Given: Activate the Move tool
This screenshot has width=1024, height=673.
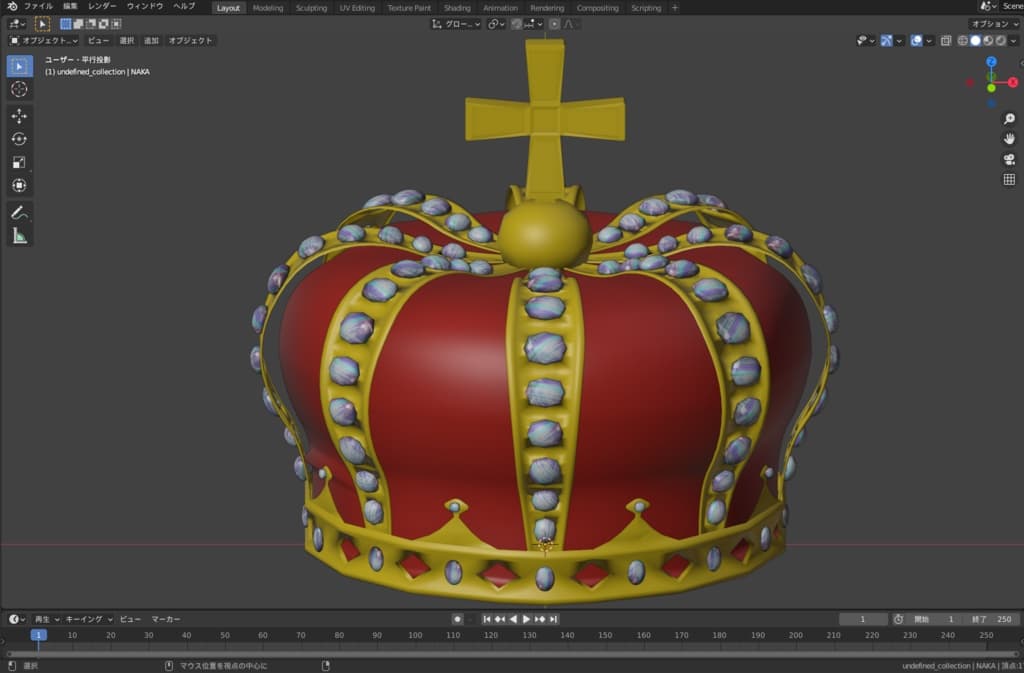Looking at the screenshot, I should [19, 116].
